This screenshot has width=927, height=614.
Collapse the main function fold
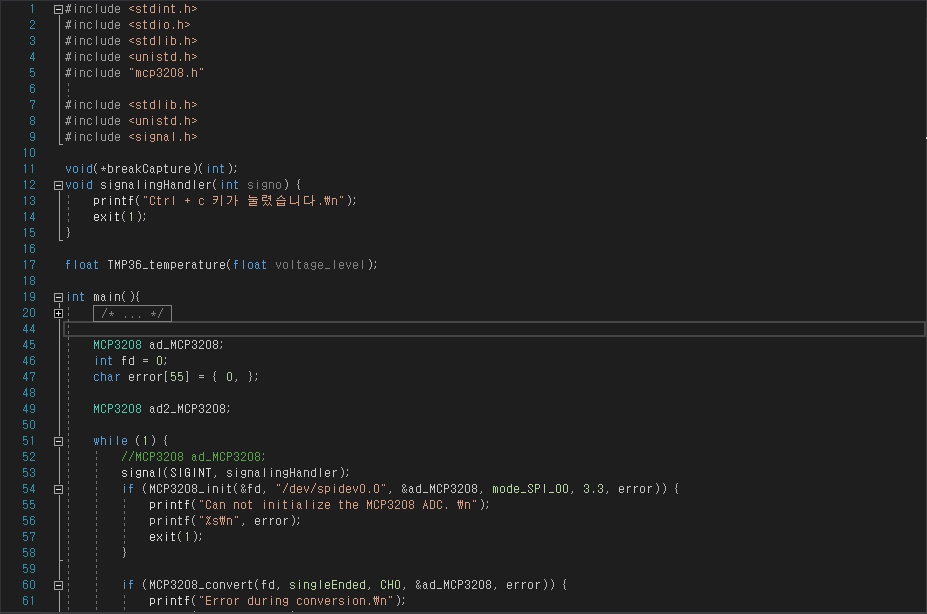click(x=58, y=297)
